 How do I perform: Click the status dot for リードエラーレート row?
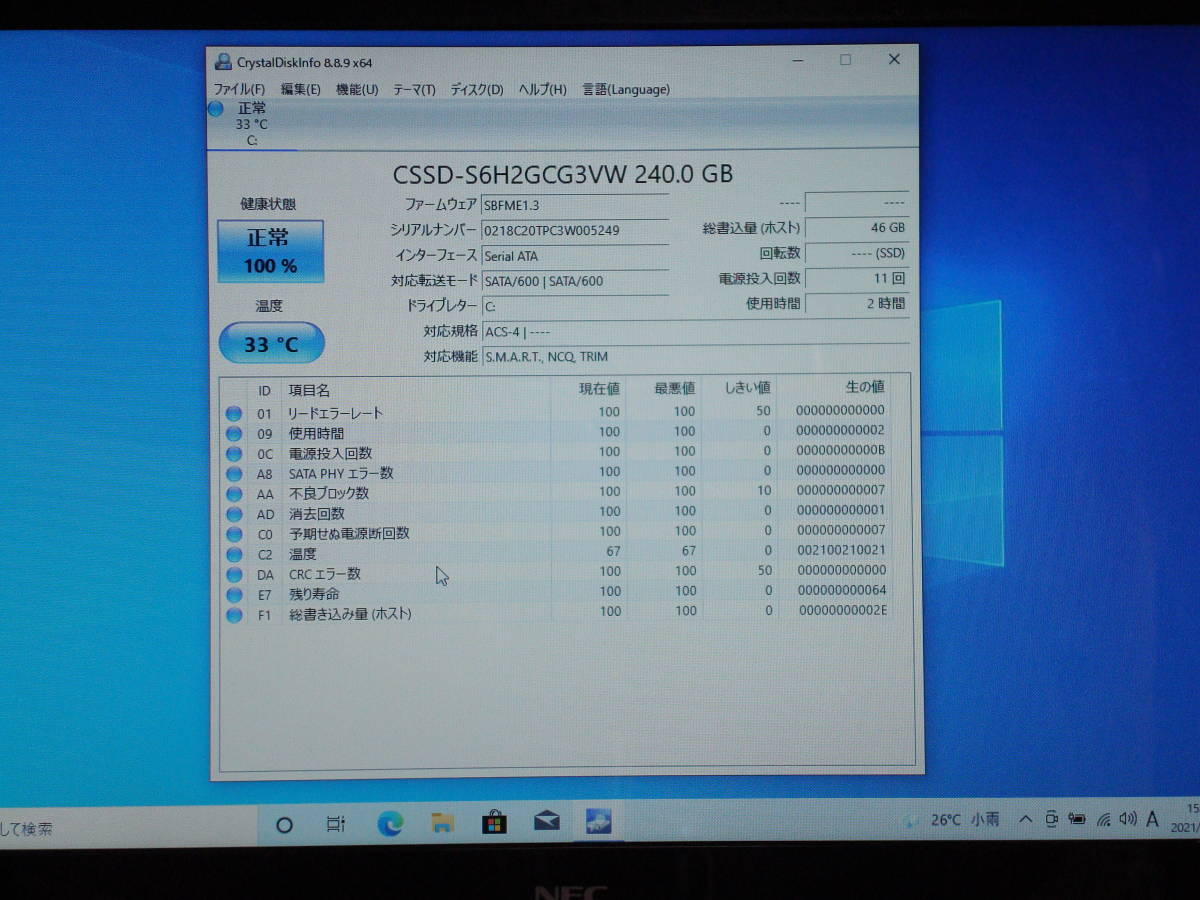click(x=234, y=413)
